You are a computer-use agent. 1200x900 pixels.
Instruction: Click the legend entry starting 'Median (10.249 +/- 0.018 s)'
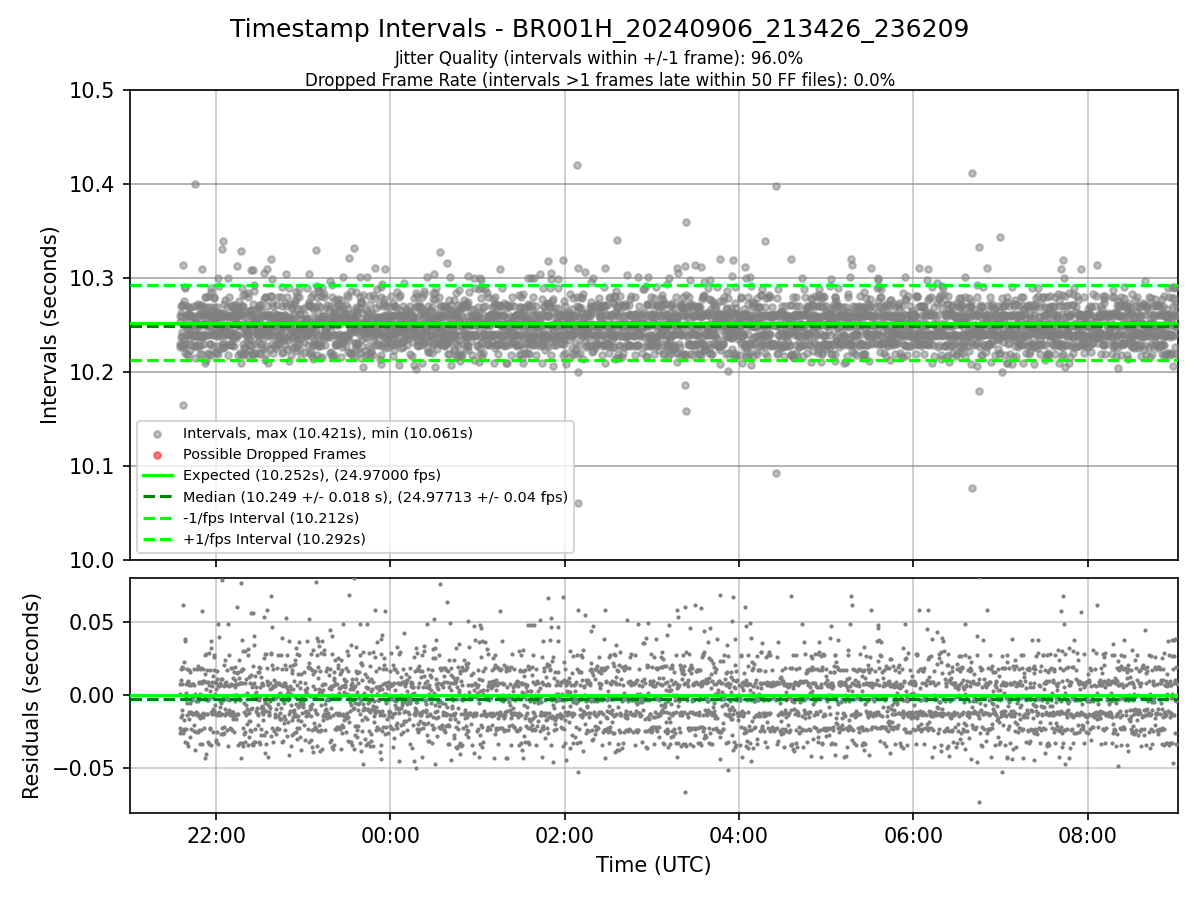point(375,496)
